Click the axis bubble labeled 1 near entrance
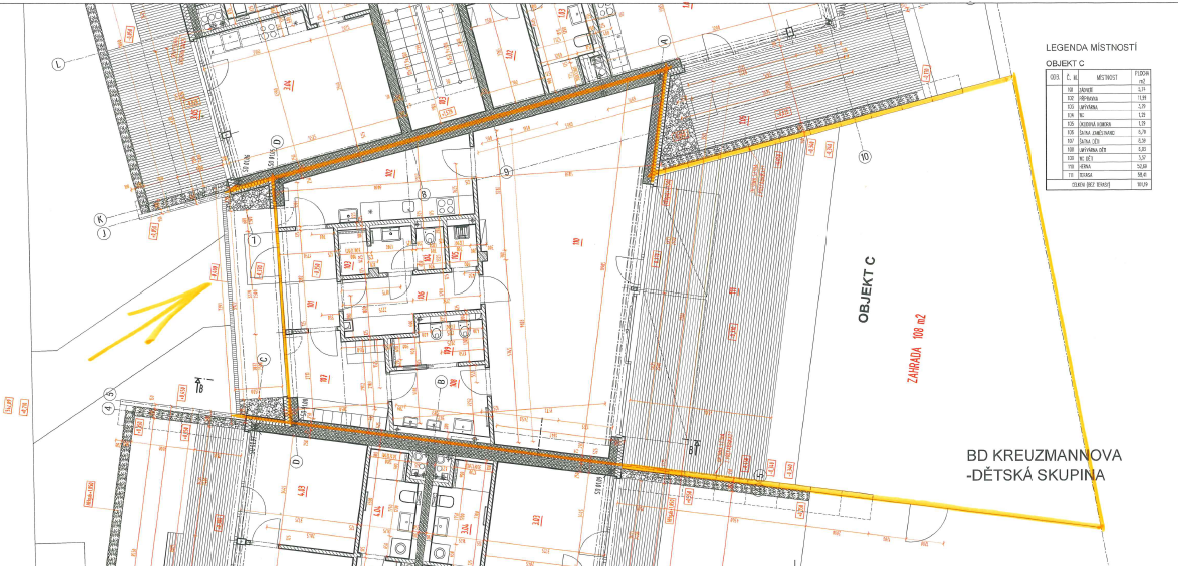The image size is (1178, 566). coord(255,240)
